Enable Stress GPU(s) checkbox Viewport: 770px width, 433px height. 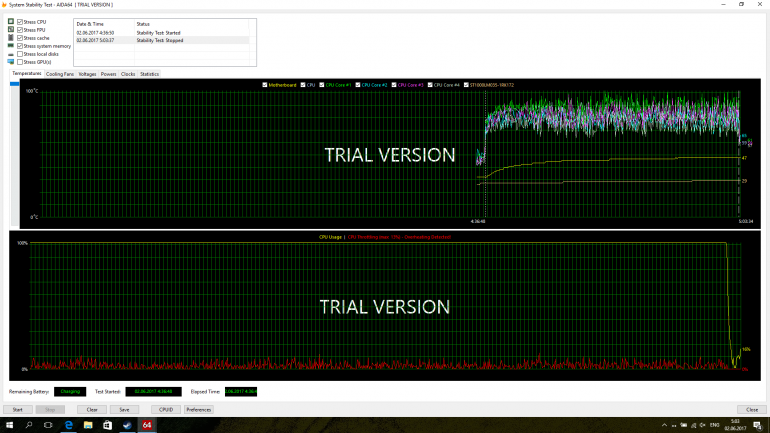point(20,62)
